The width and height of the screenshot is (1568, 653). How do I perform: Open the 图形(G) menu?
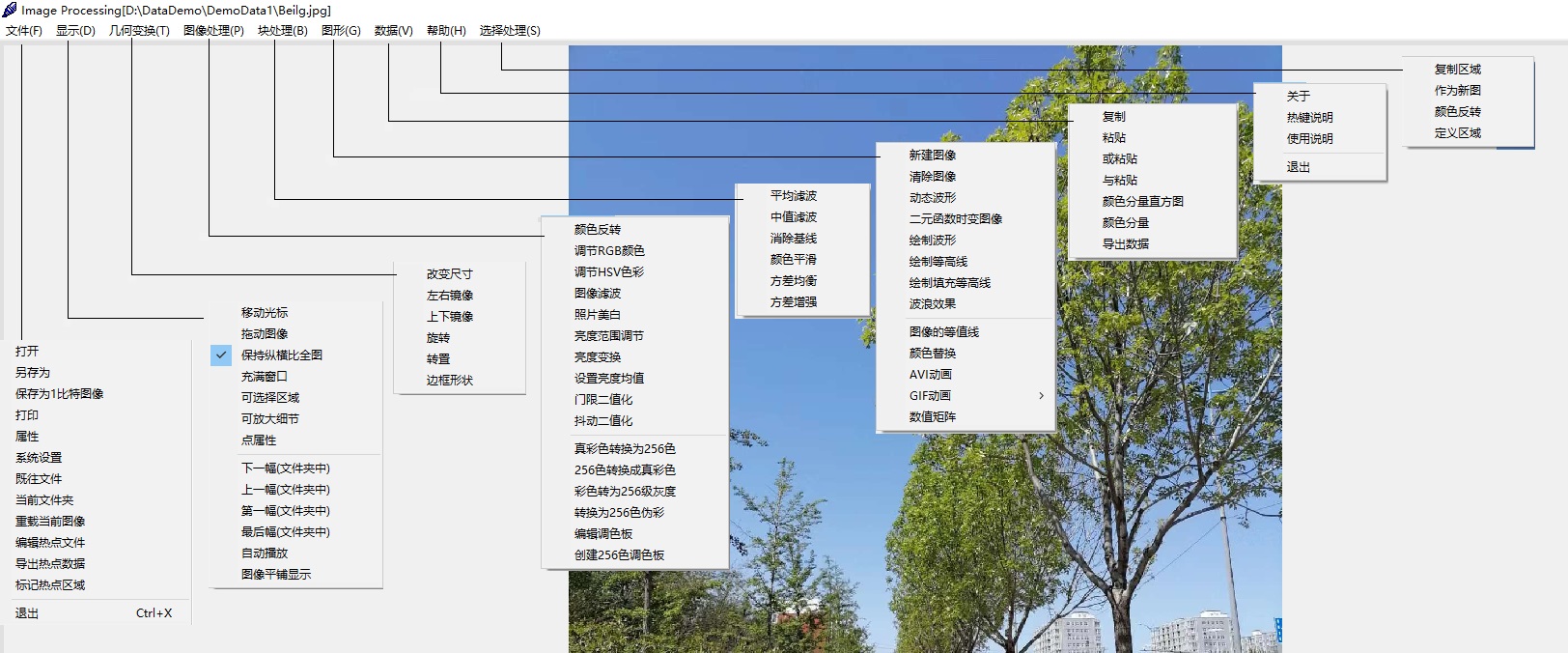pos(341,30)
